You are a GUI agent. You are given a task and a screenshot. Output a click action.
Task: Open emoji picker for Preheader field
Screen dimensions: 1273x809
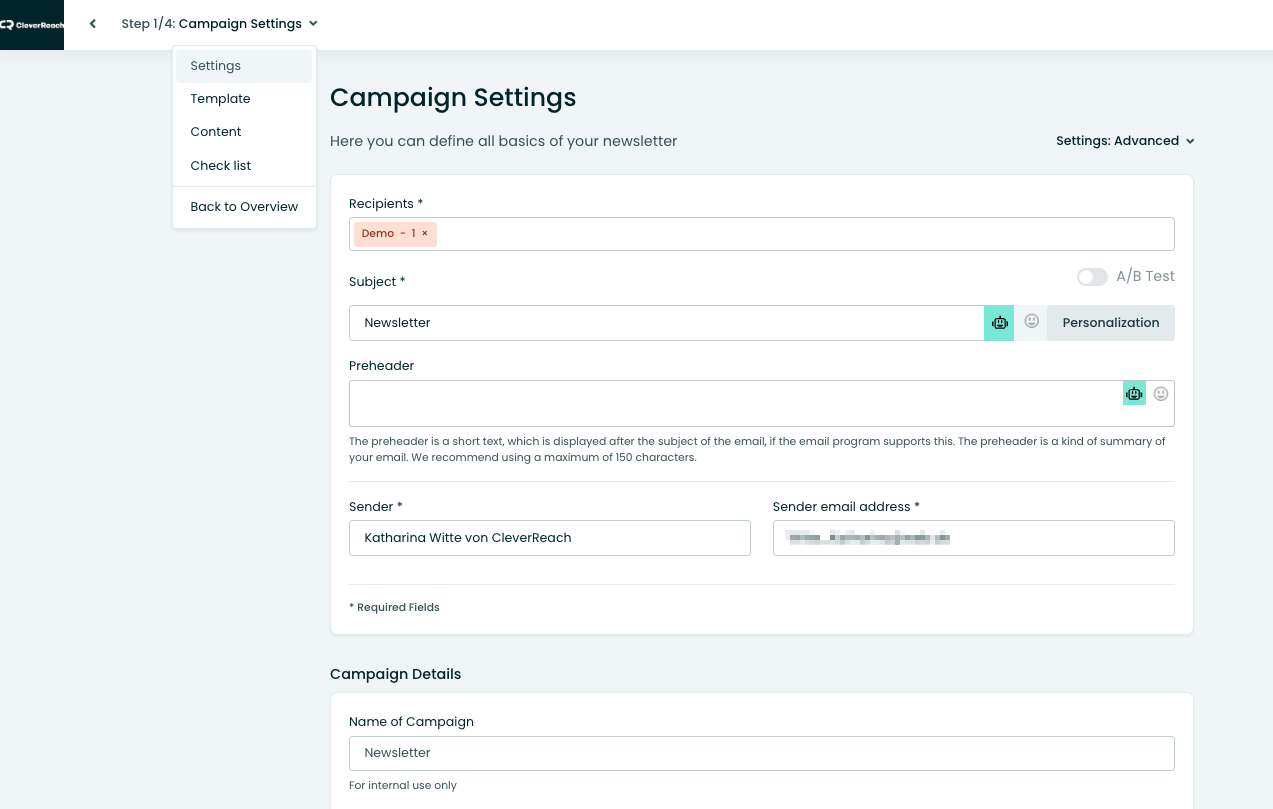pos(1161,394)
